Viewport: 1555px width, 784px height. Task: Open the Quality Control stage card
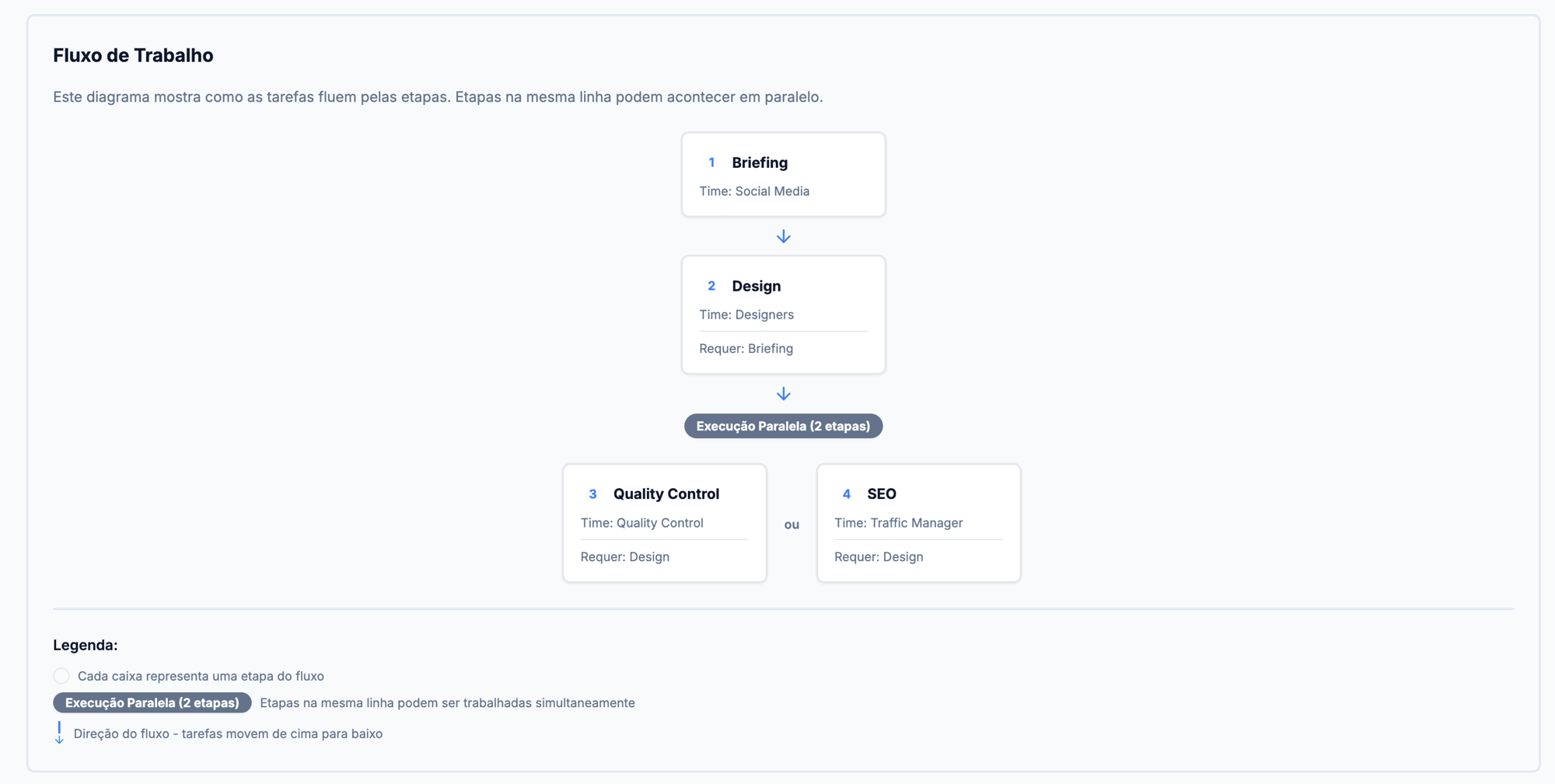coord(665,523)
